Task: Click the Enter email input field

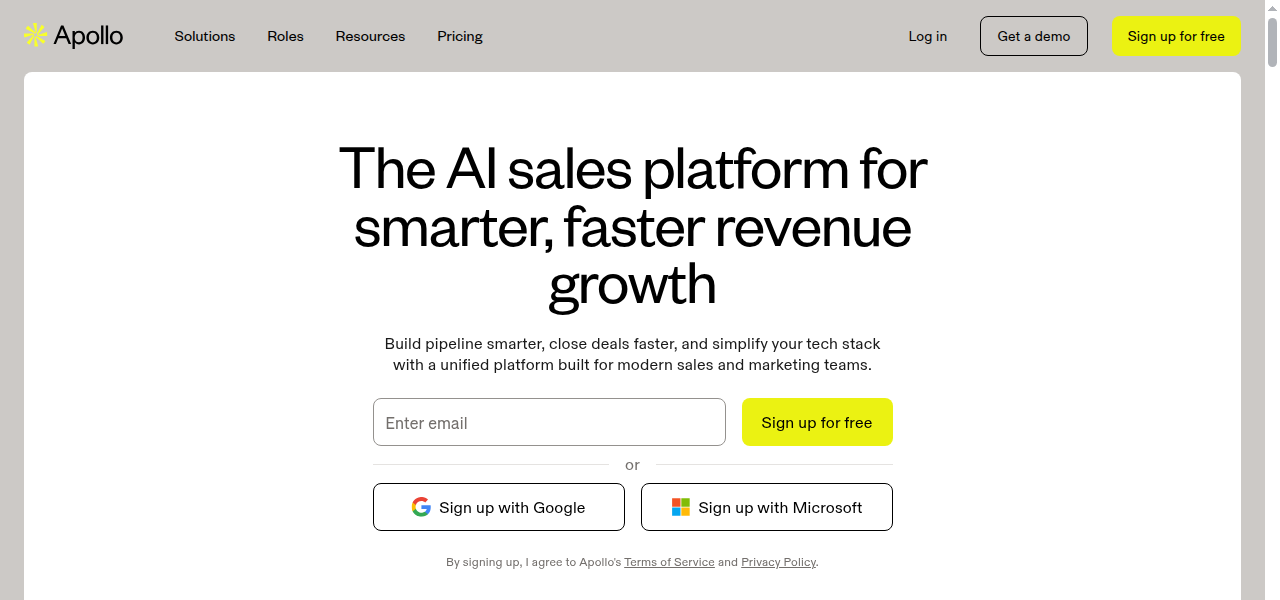Action: pyautogui.click(x=549, y=422)
